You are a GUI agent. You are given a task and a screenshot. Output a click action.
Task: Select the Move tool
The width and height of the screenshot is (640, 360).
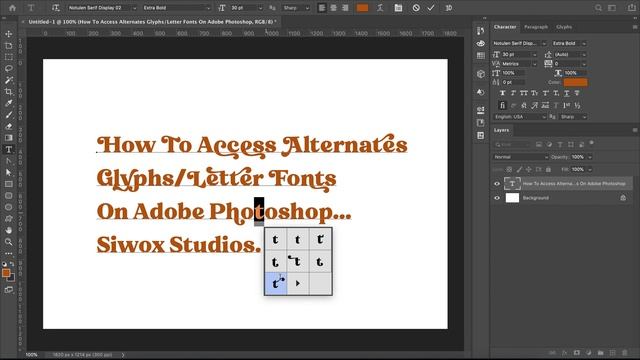point(9,34)
